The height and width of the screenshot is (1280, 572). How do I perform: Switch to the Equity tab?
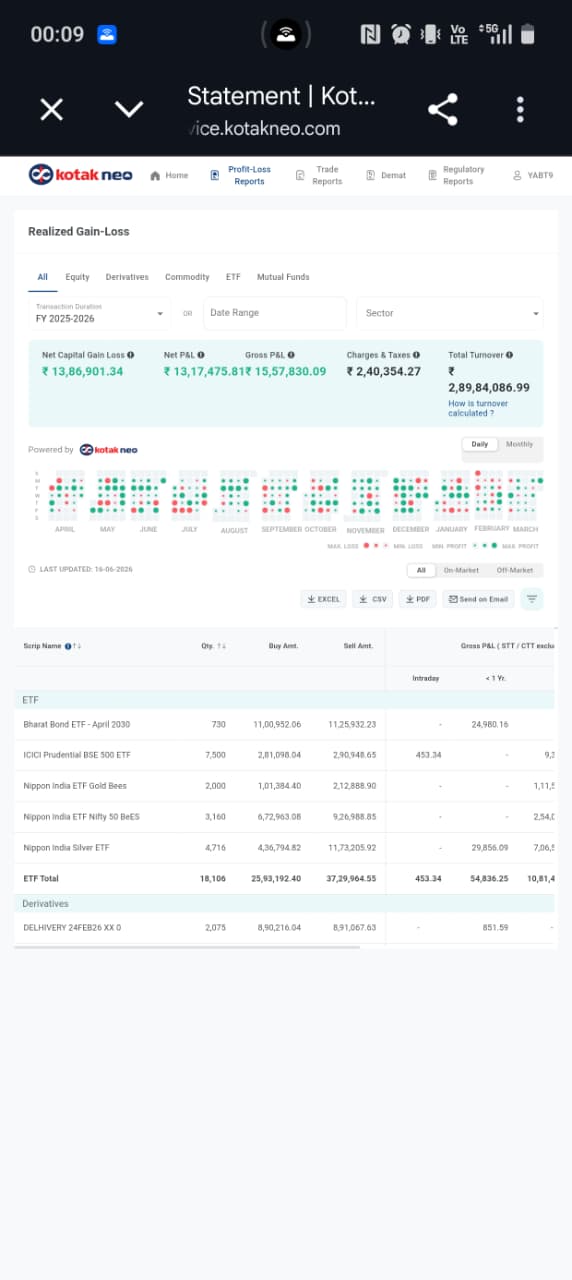pos(77,277)
